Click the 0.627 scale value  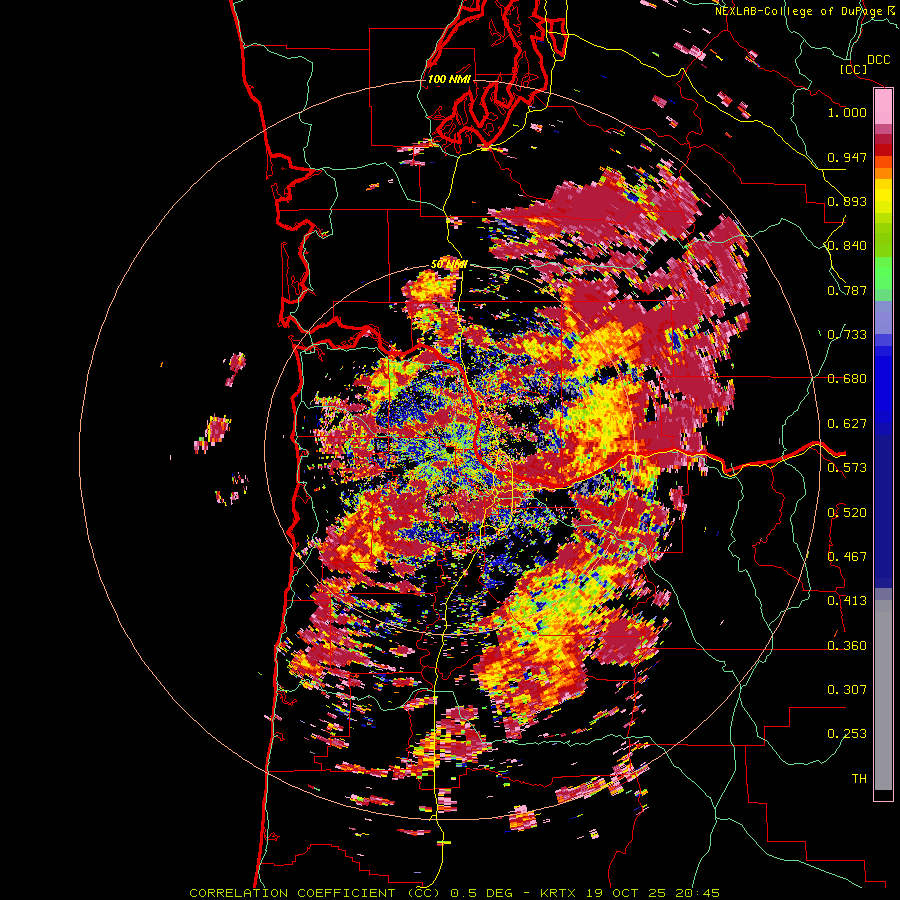(x=847, y=424)
